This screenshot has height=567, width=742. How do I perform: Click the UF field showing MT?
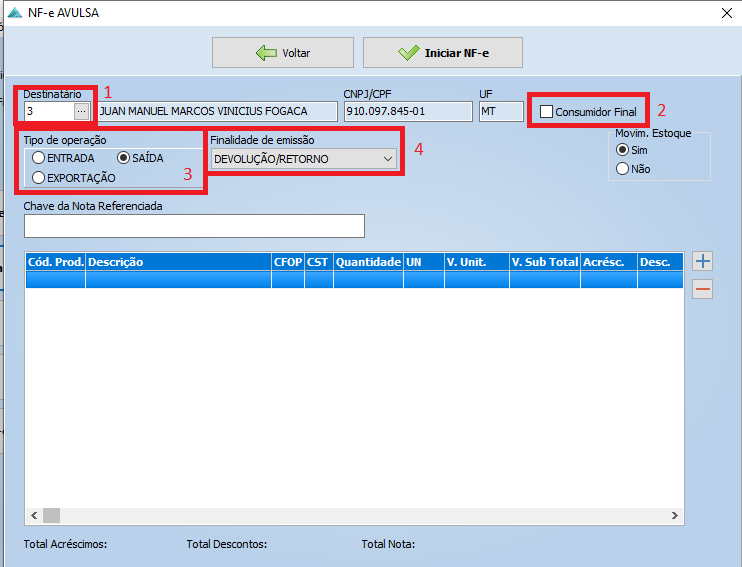click(x=501, y=112)
